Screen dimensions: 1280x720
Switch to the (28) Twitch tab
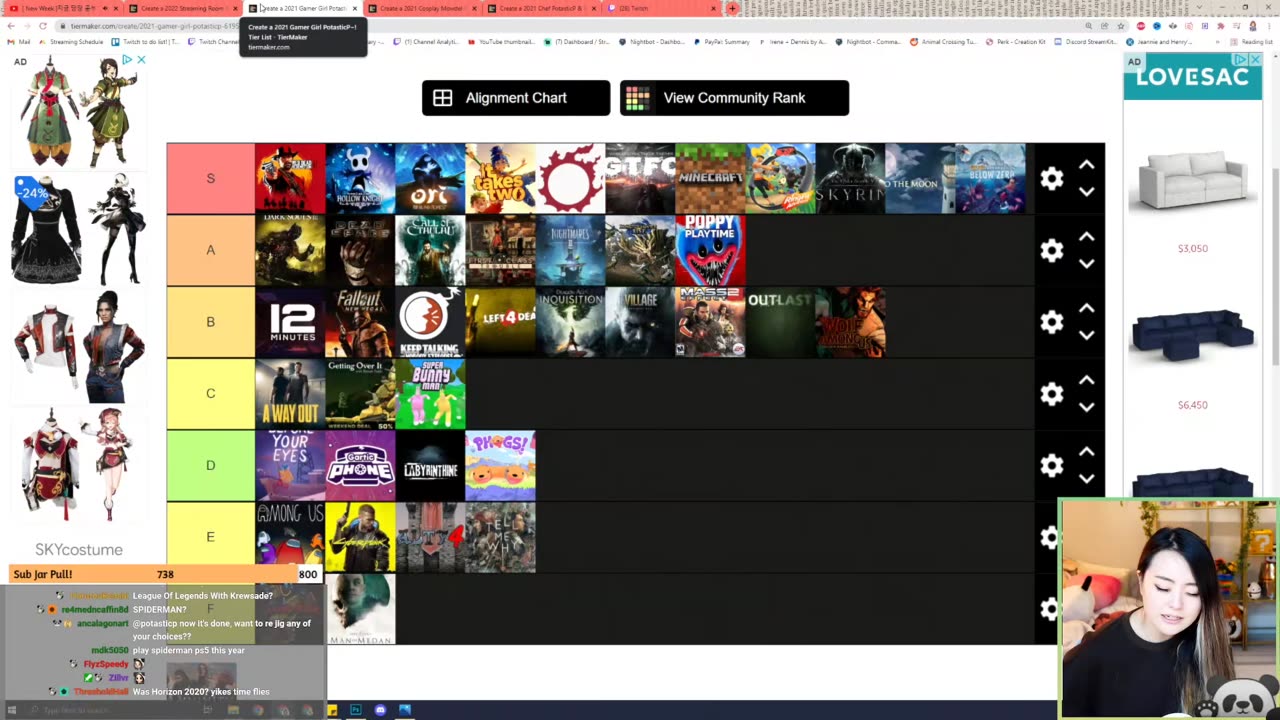point(662,8)
